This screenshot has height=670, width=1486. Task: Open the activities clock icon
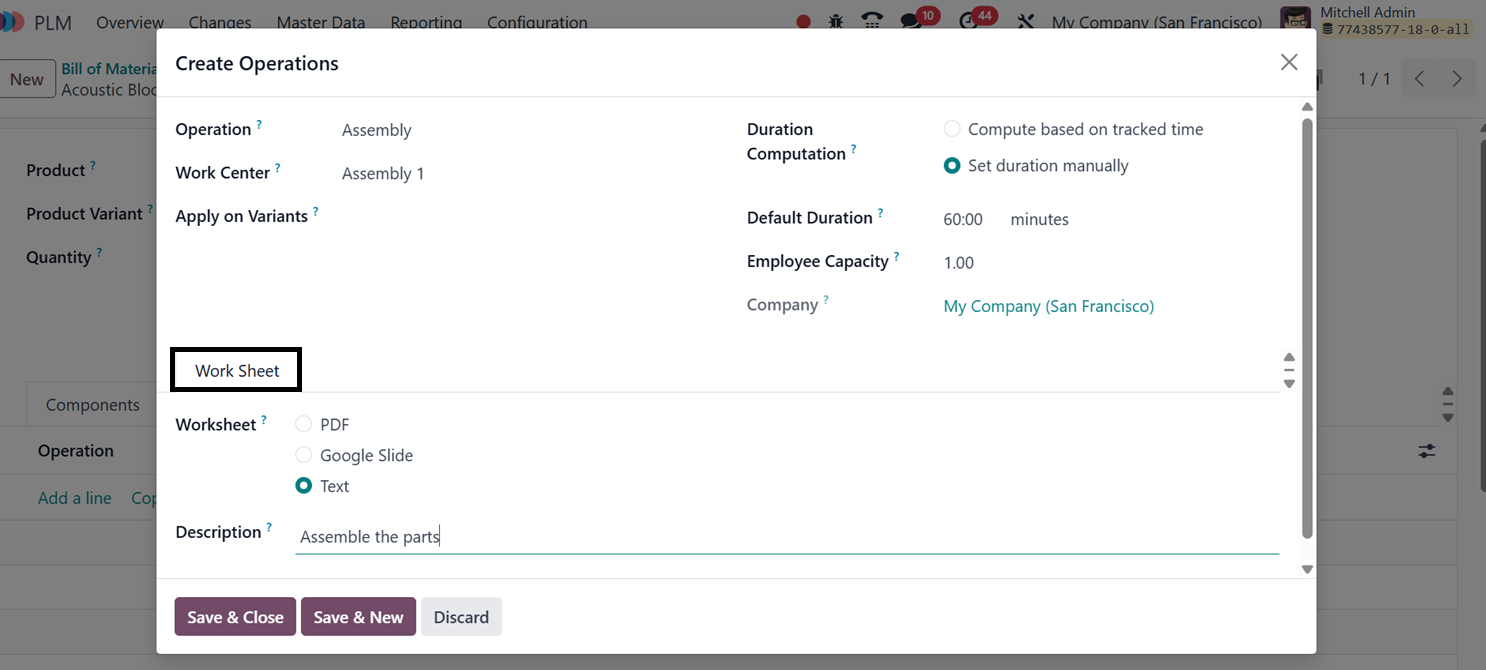coord(967,21)
